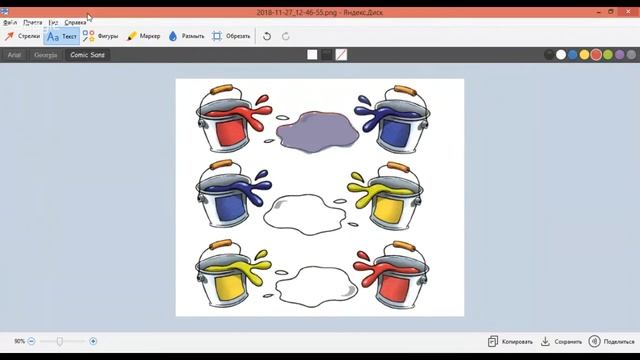Click the empty puddle between yellow and red buckets

click(x=316, y=286)
